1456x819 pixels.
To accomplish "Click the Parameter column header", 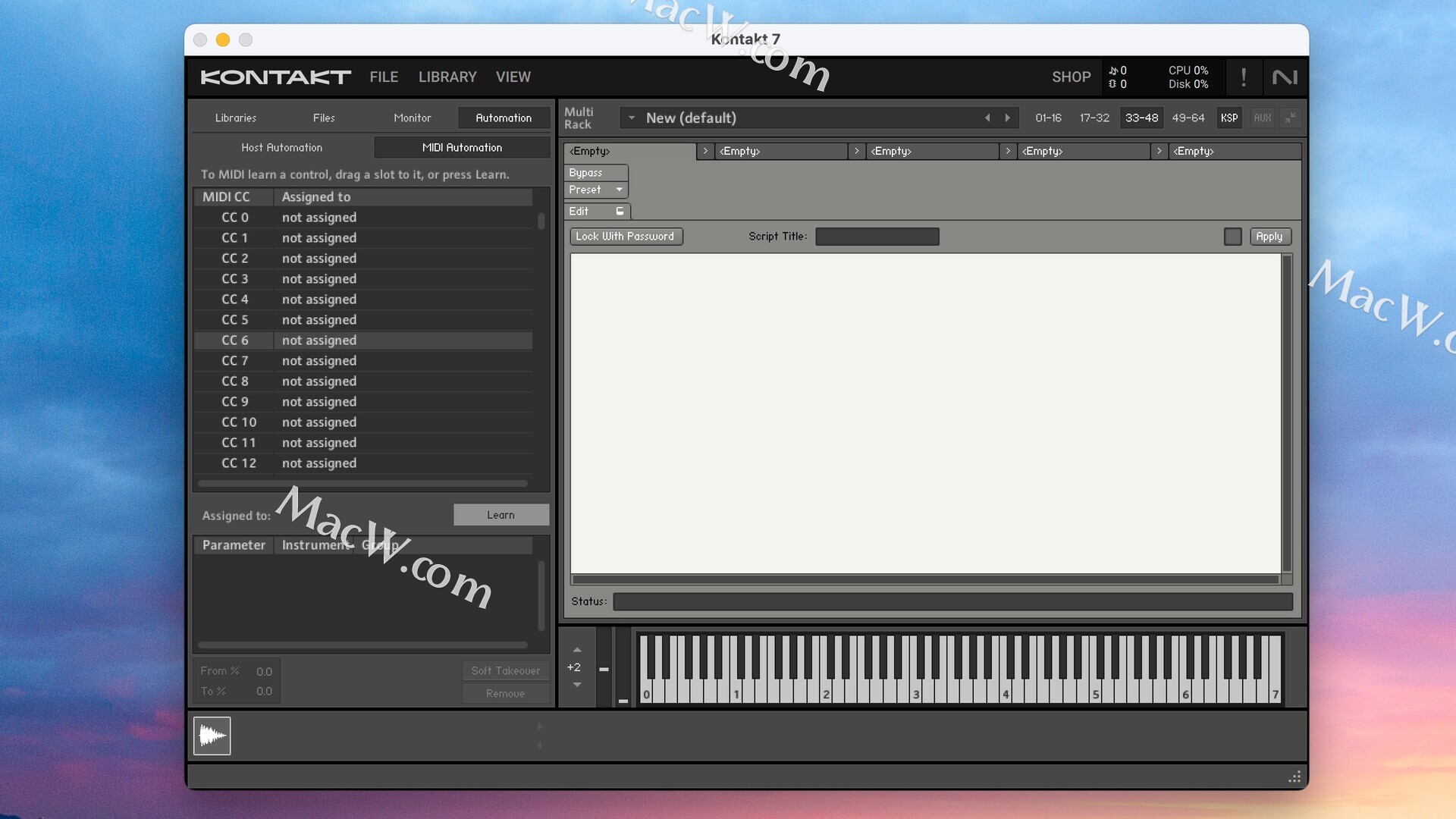I will 234,545.
